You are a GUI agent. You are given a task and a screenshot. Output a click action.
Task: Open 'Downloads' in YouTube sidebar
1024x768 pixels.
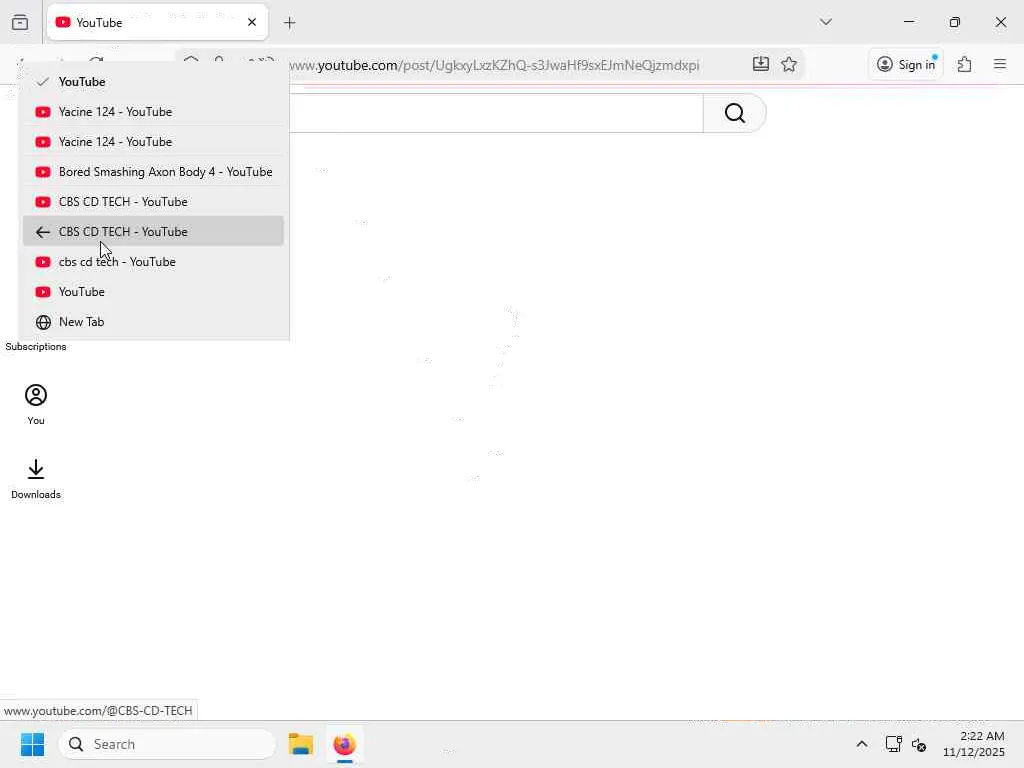pyautogui.click(x=36, y=479)
